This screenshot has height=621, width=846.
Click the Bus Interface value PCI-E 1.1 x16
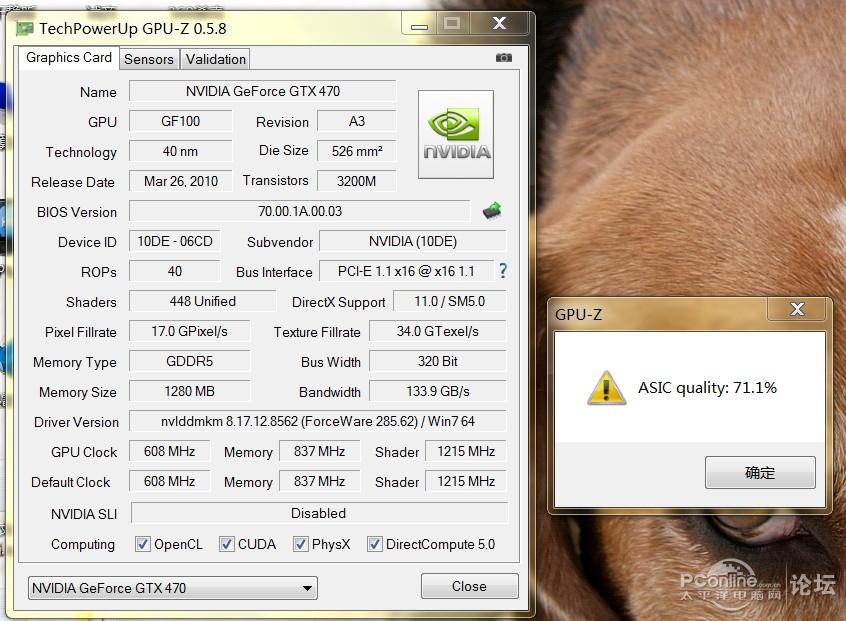point(406,271)
